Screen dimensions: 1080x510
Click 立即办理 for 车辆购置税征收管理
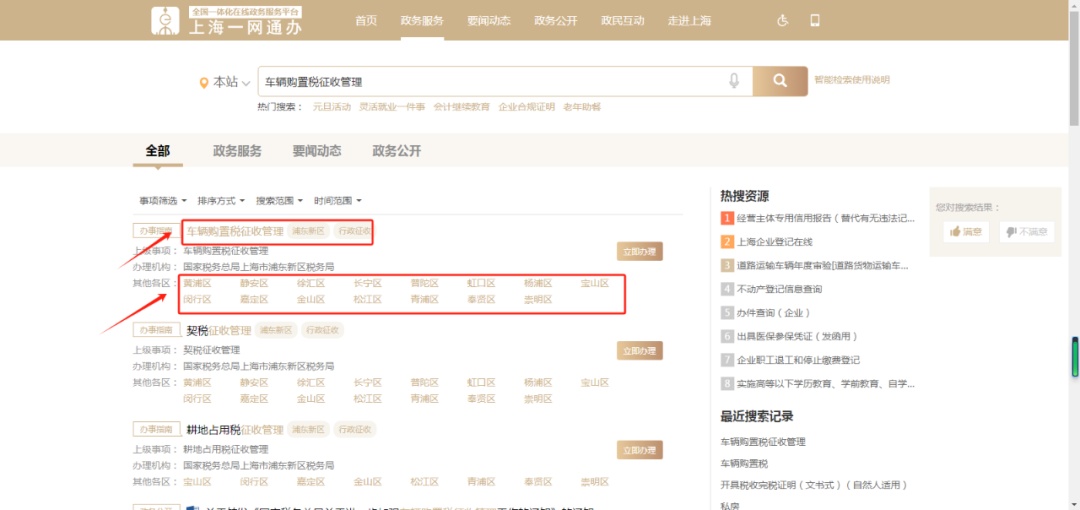[x=639, y=252]
